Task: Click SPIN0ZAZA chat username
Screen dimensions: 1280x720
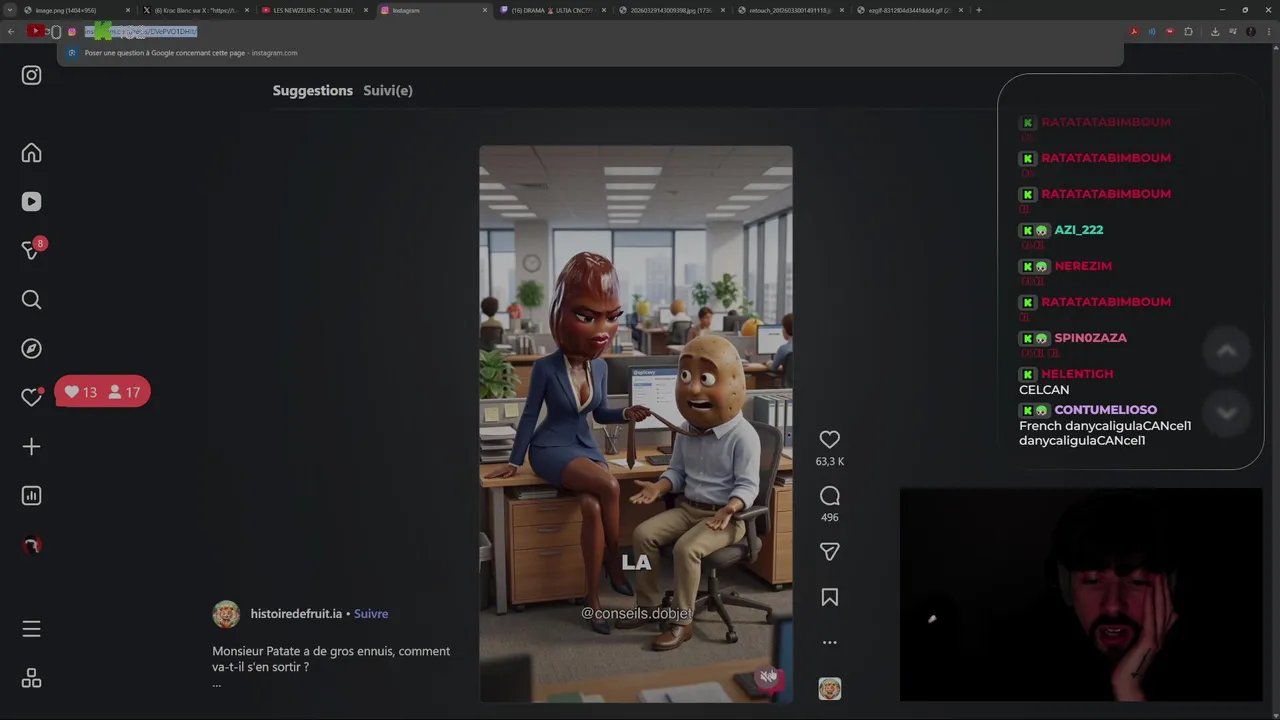Action: pos(1090,338)
